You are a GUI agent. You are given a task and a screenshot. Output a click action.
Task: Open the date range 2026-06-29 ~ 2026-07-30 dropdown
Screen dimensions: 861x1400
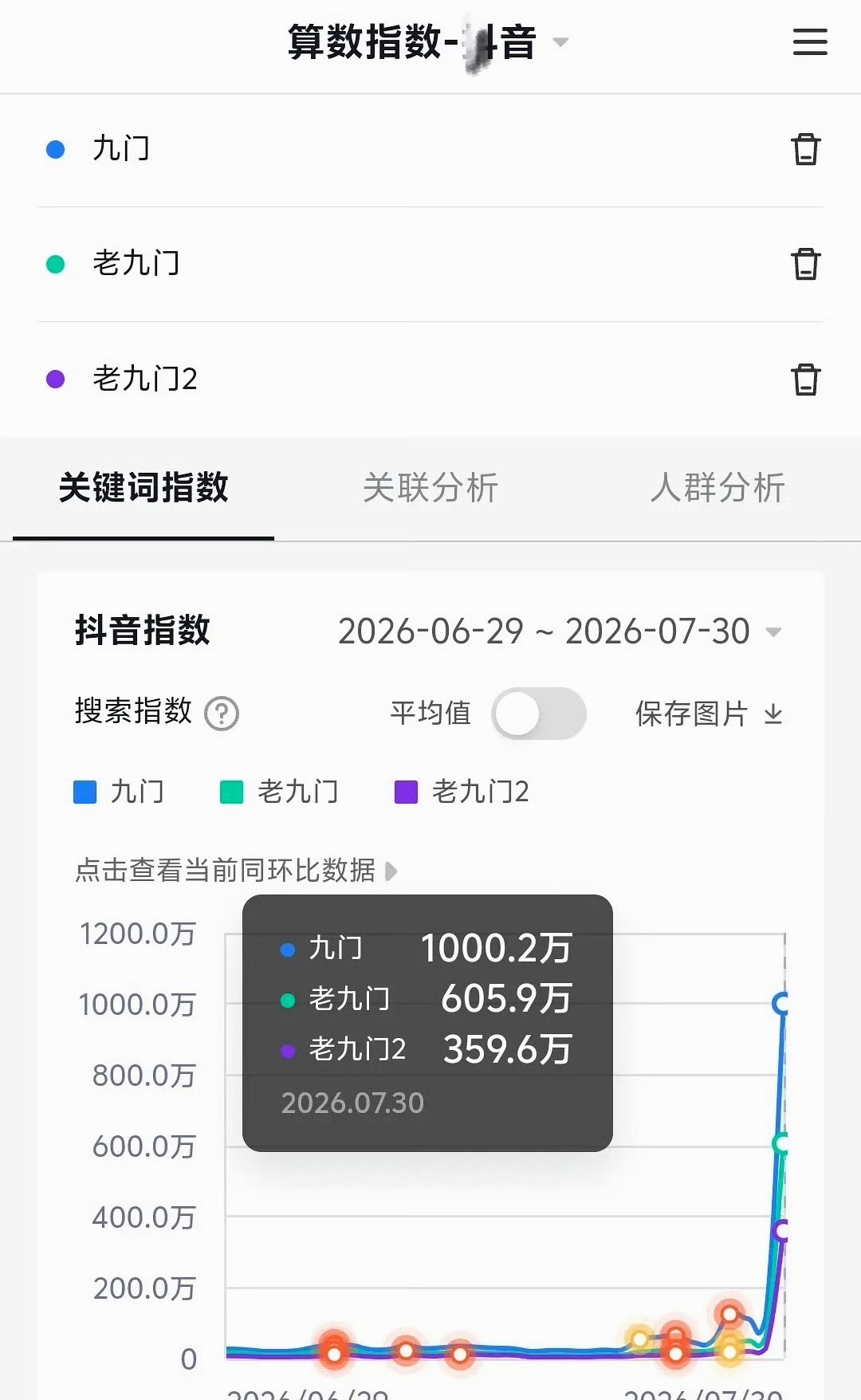[x=560, y=631]
